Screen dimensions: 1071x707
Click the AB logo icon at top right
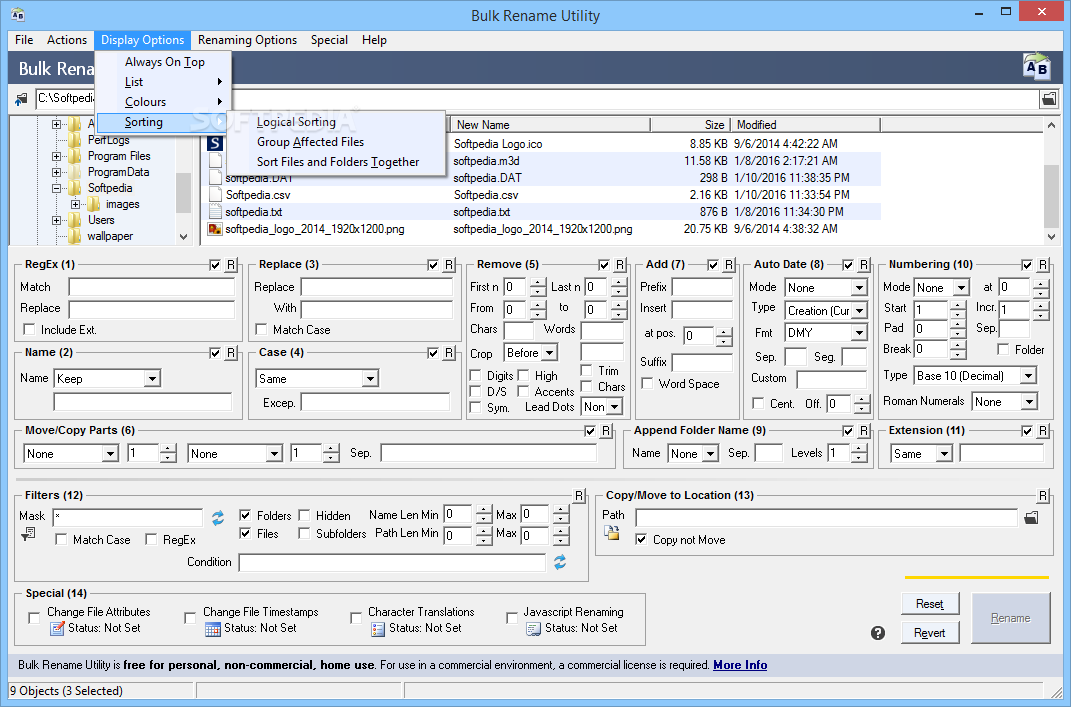tap(1036, 66)
